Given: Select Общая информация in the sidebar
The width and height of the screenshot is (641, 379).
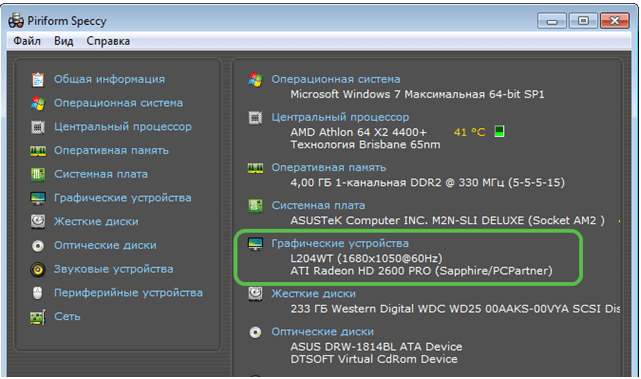Looking at the screenshot, I should pyautogui.click(x=109, y=79).
